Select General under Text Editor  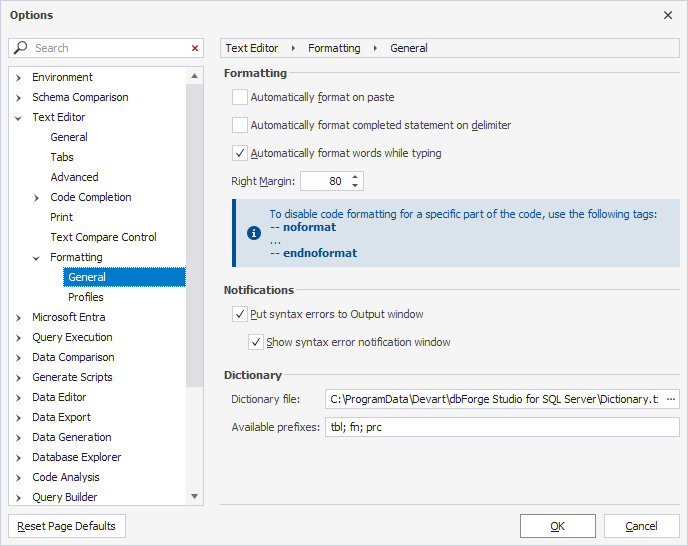coord(69,137)
